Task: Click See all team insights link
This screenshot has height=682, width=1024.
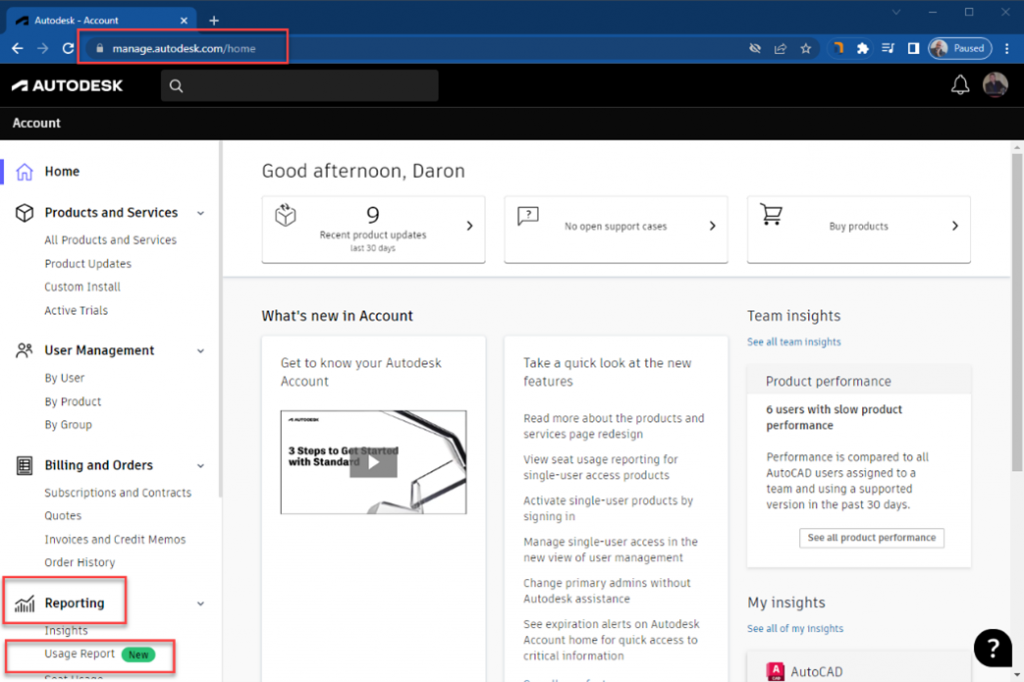Action: coord(793,342)
